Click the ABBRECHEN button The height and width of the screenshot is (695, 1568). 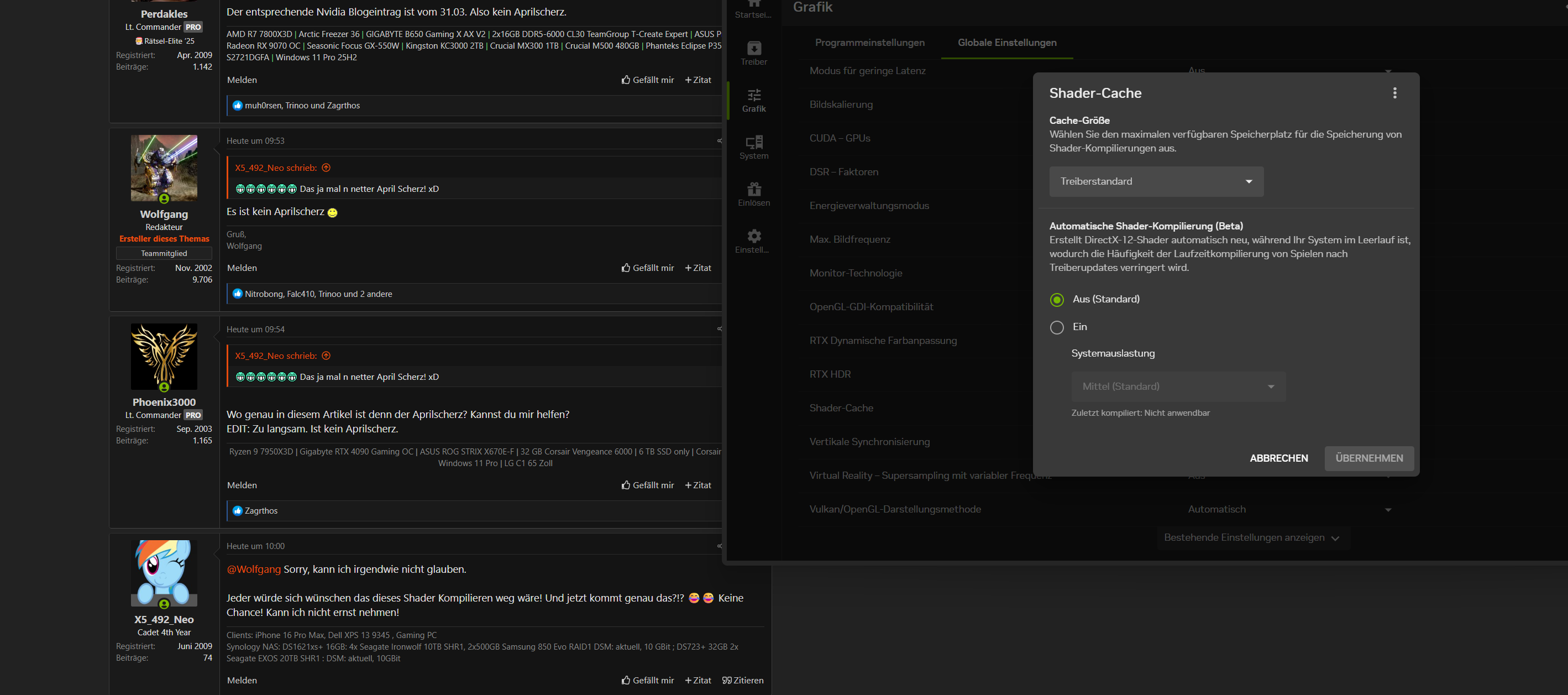[x=1278, y=458]
